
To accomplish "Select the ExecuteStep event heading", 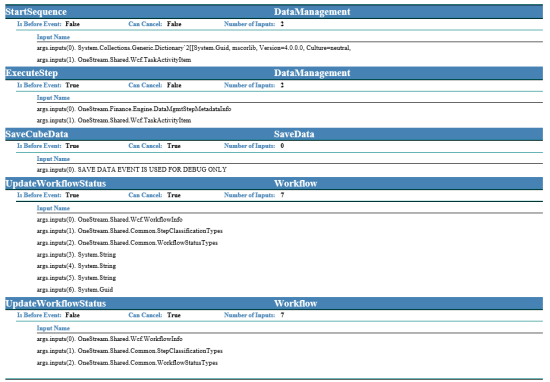I will (32, 73).
